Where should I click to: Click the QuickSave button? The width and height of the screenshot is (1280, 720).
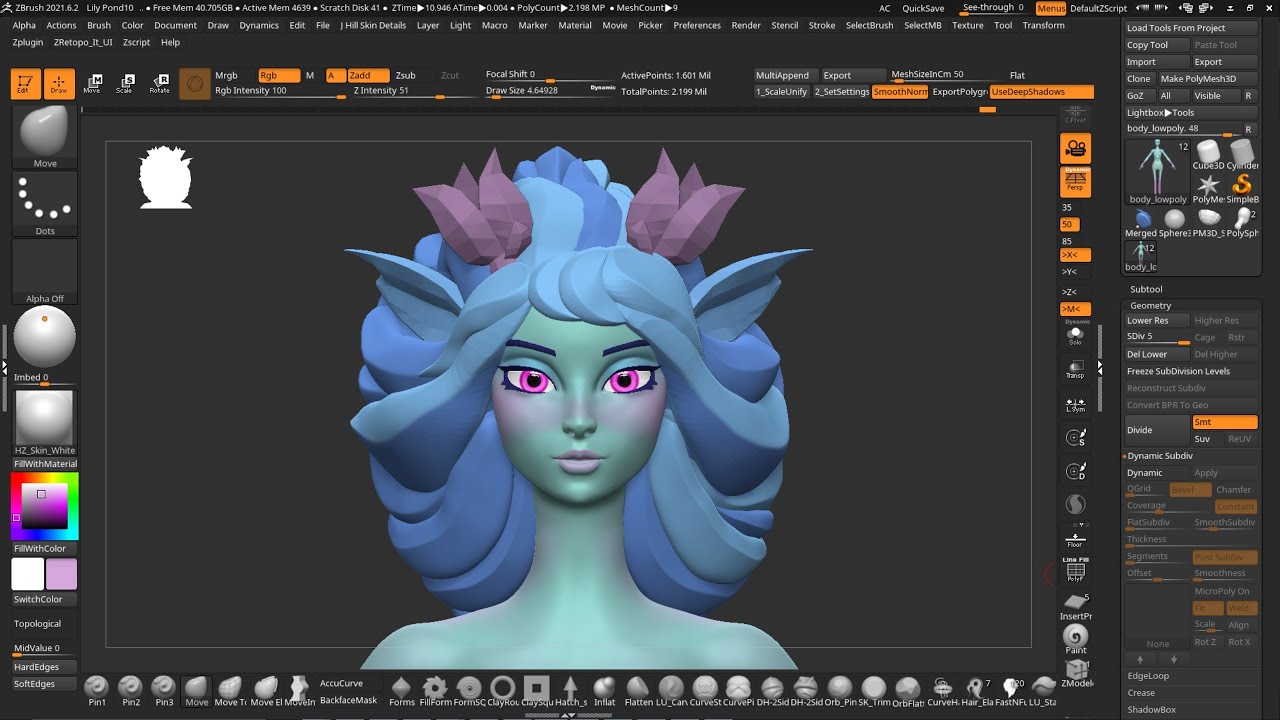coord(923,8)
